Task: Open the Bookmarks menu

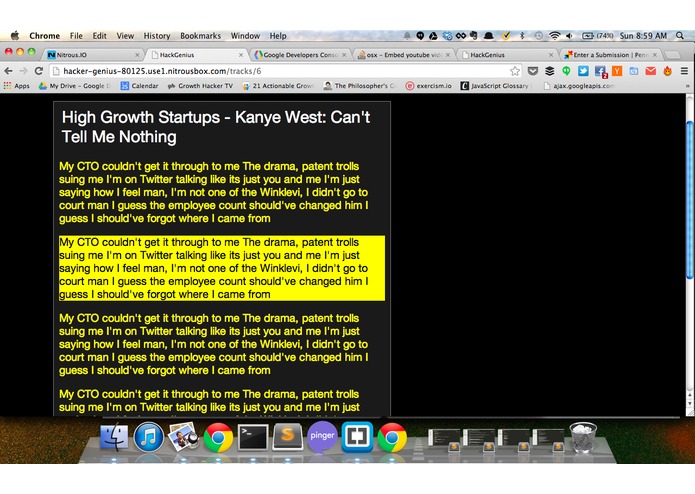Action: pos(200,36)
